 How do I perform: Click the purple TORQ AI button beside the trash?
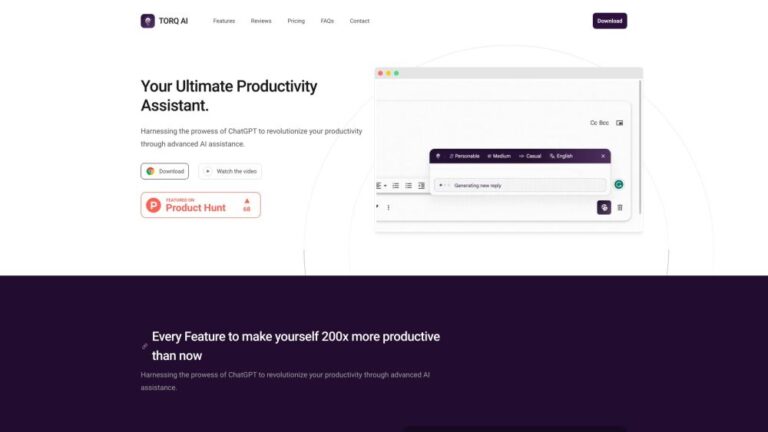click(604, 207)
